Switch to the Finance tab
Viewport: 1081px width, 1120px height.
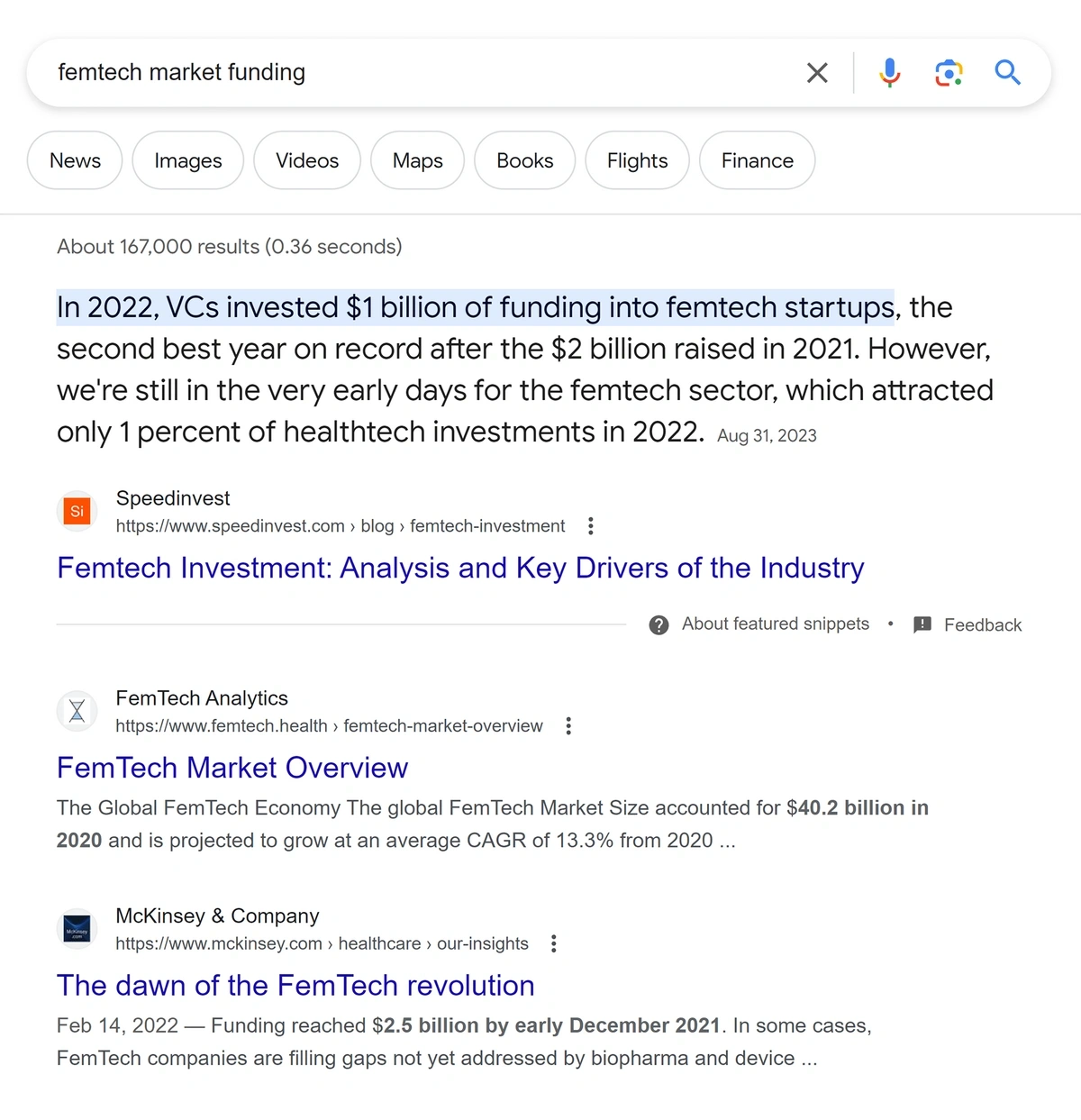758,160
